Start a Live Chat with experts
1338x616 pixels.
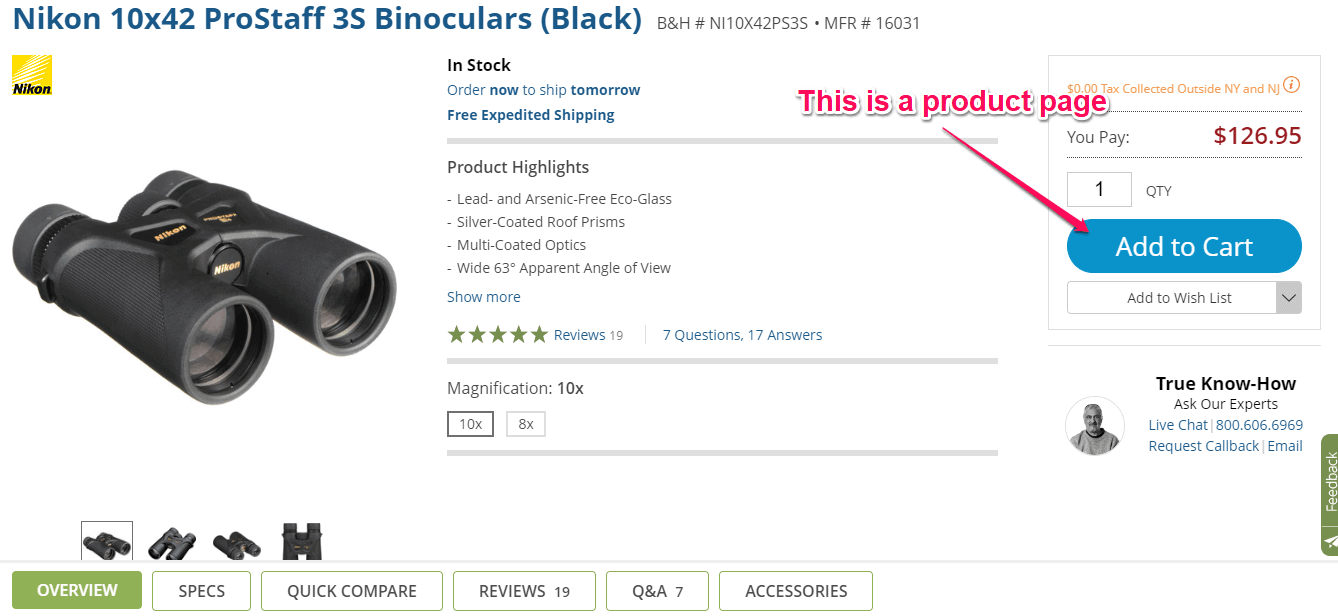[1177, 424]
